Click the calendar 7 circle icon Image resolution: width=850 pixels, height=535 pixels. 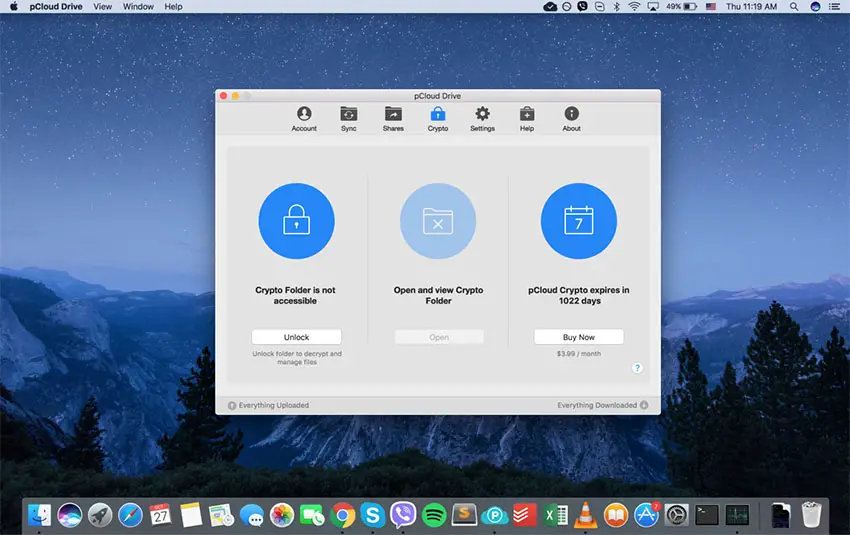578,221
